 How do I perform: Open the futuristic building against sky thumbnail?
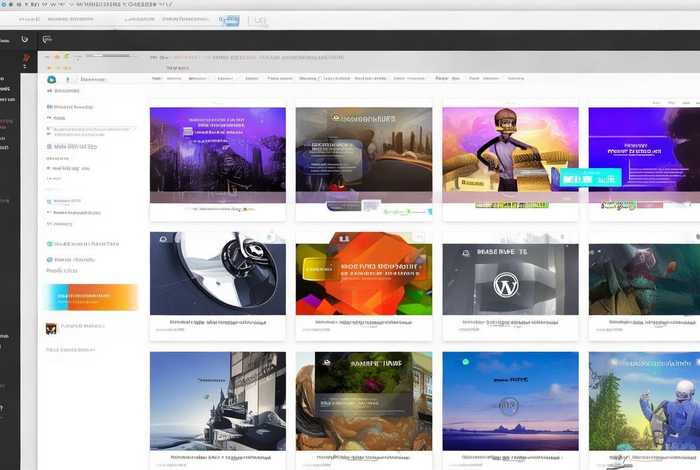217,400
